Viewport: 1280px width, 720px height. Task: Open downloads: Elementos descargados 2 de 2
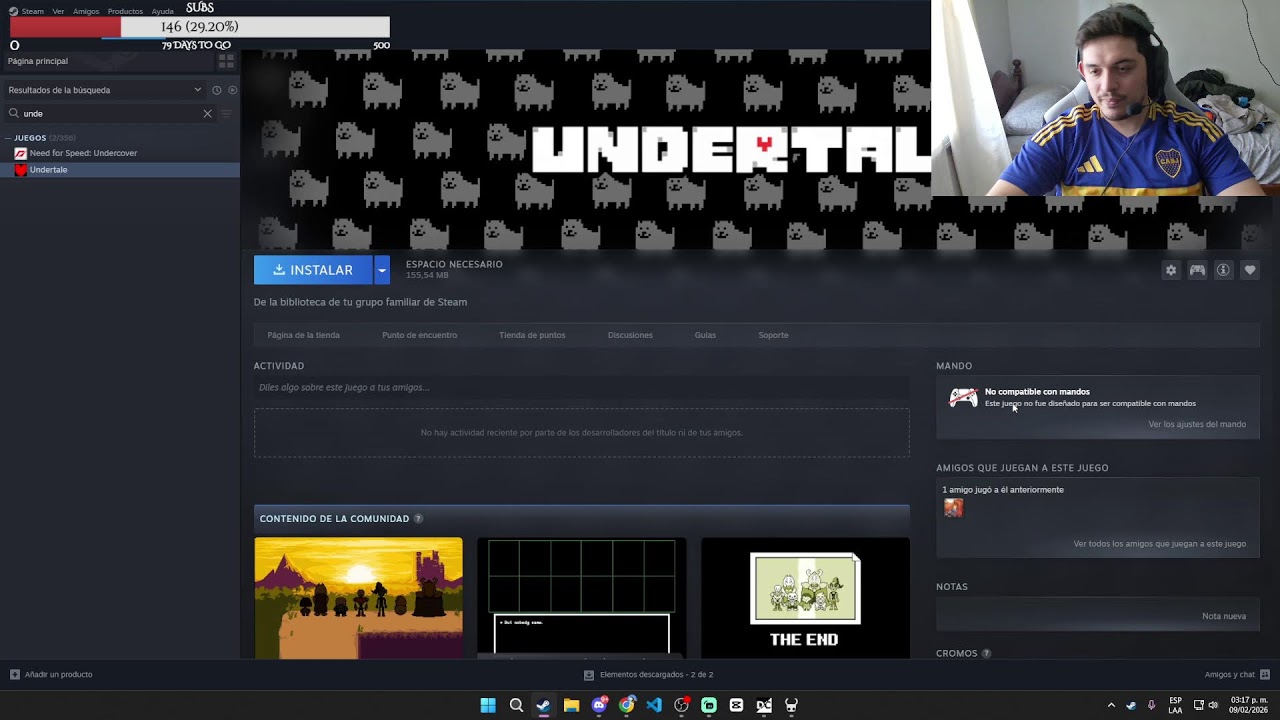tap(648, 675)
